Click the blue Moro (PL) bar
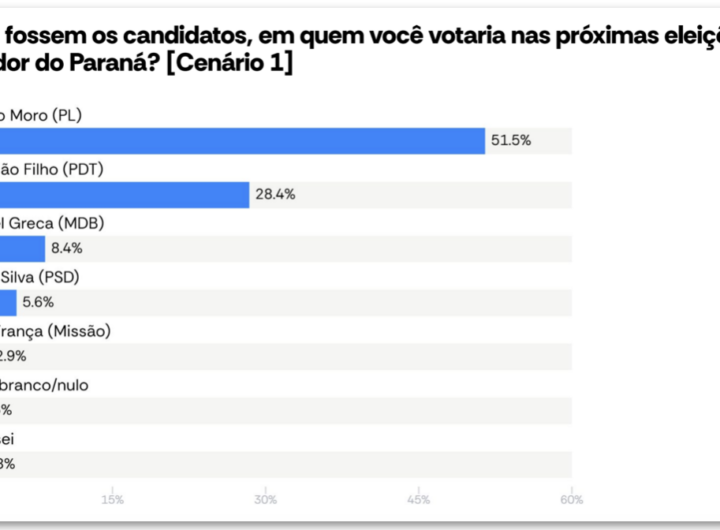The width and height of the screenshot is (720, 530). pyautogui.click(x=240, y=141)
